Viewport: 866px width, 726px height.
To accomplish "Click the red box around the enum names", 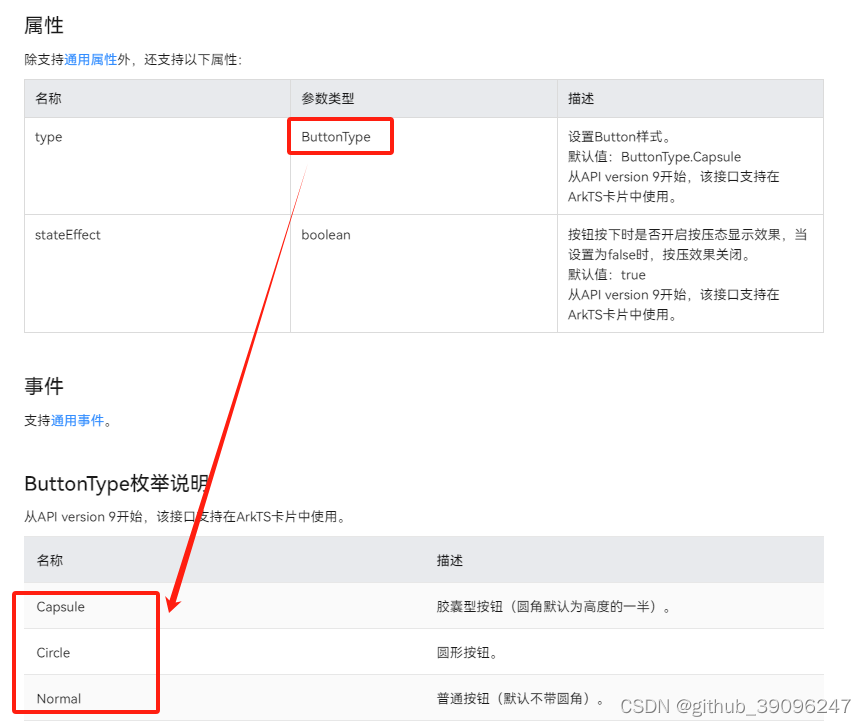I will coord(87,651).
